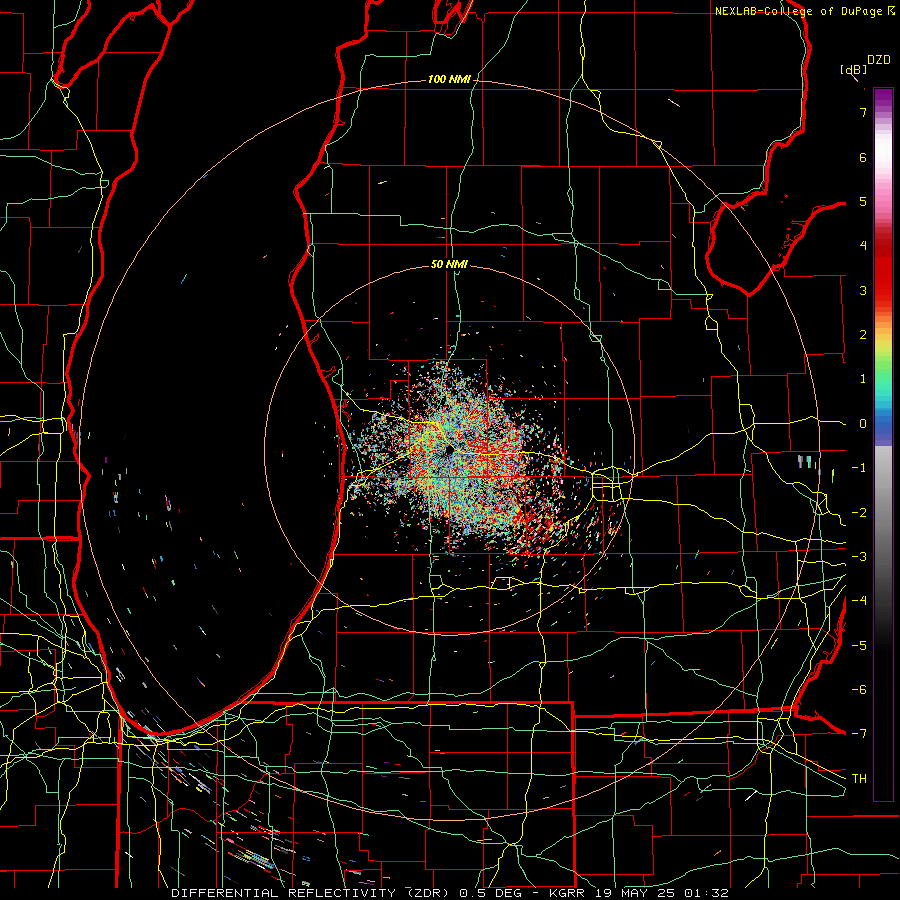
Task: Click the -4 value on the color scale
Action: 859,601
